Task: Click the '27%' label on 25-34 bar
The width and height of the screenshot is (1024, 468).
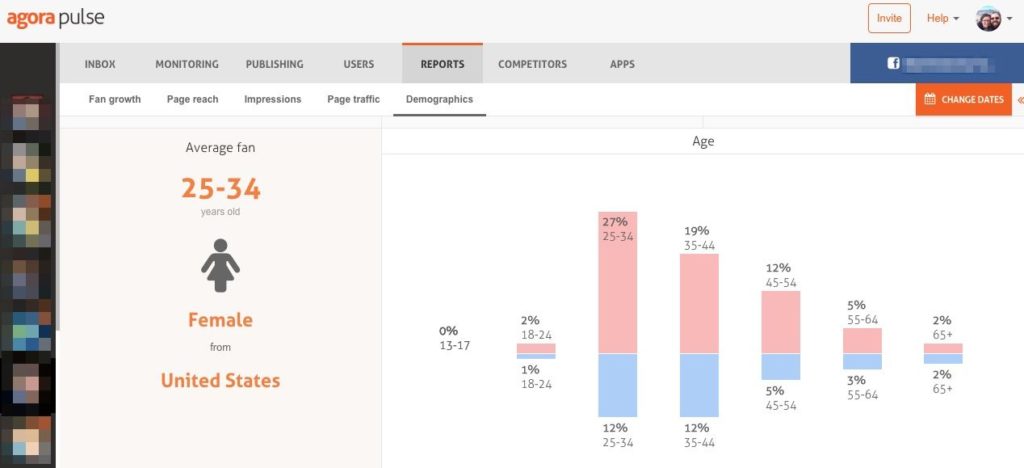Action: click(x=615, y=222)
